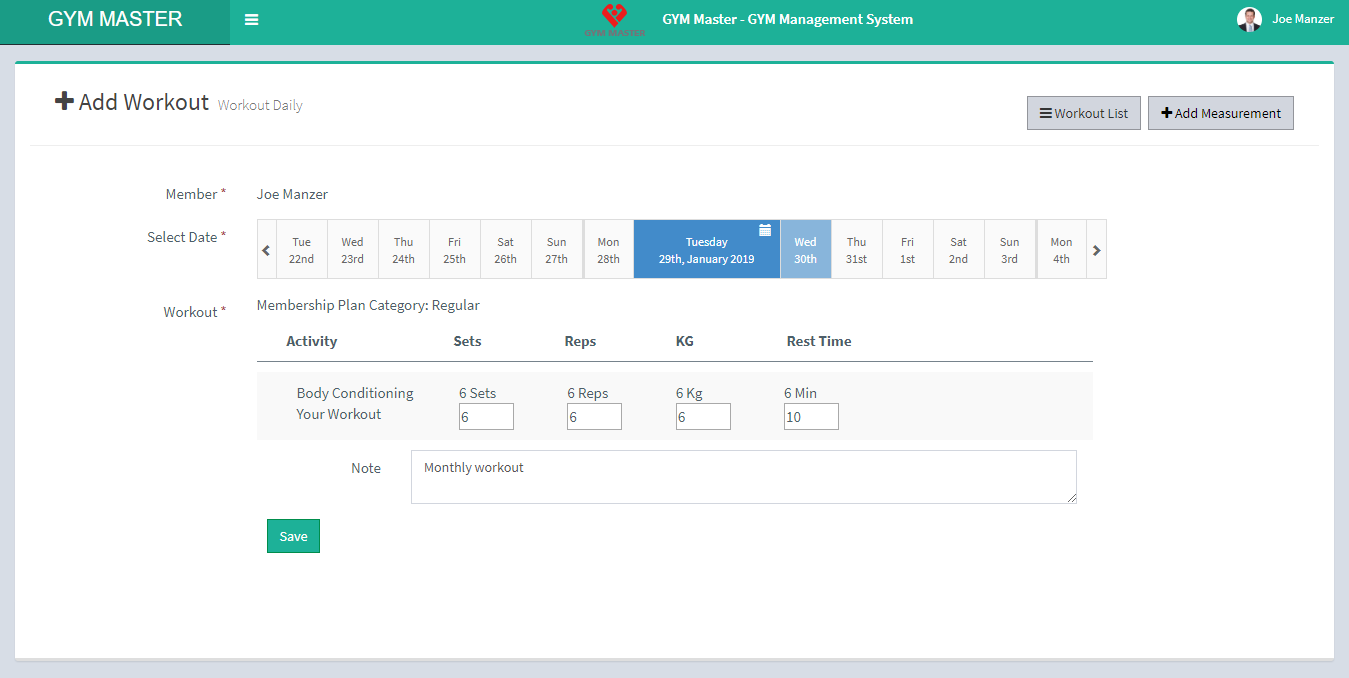Select Mon 28th in date picker
The image size is (1349, 678).
(x=608, y=250)
